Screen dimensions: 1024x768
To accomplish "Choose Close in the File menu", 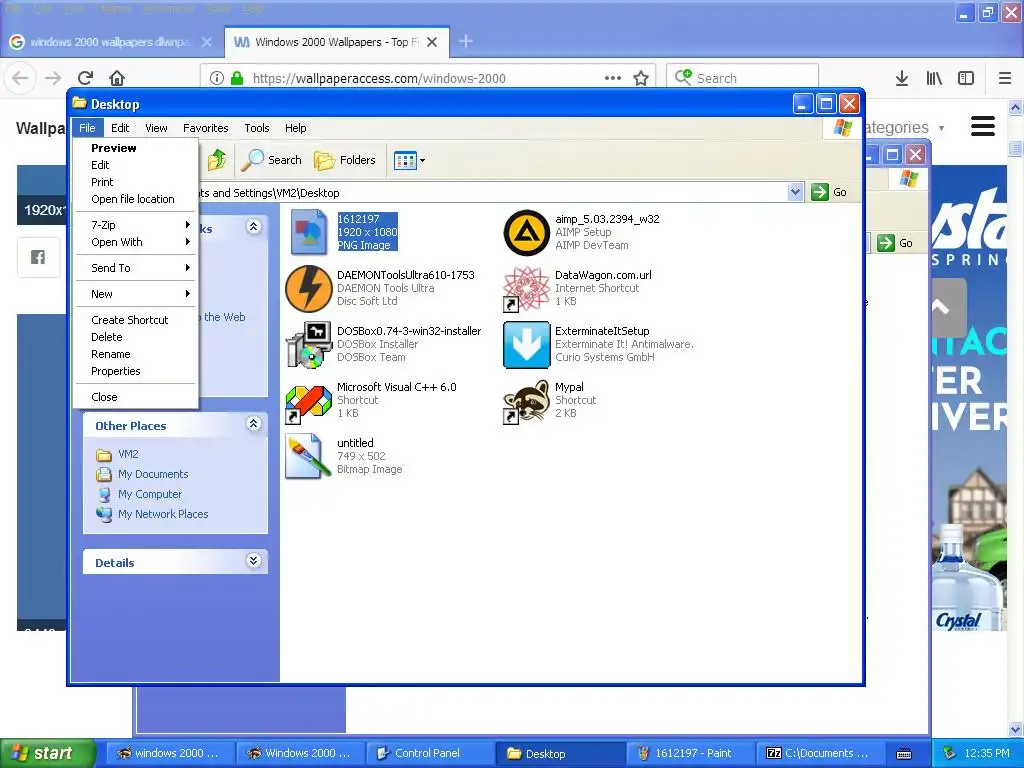I will (136, 397).
